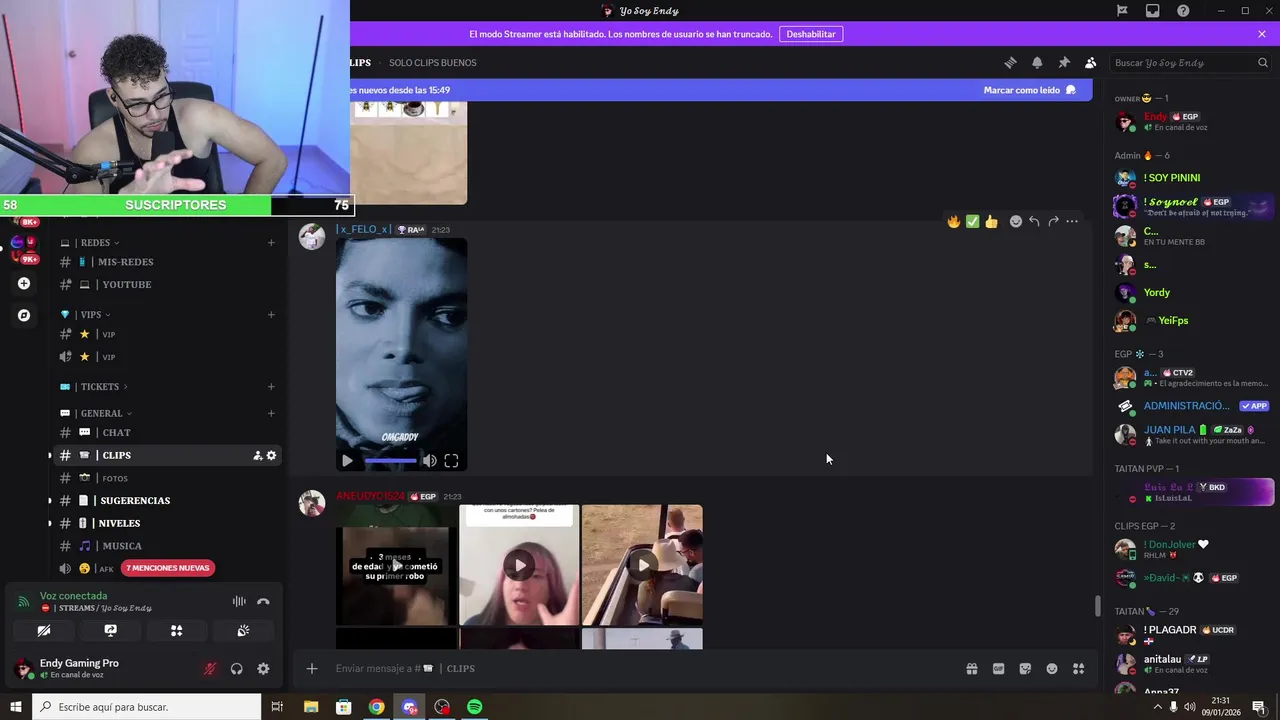Open Spotify from the taskbar
Screen dimensions: 1280x720
click(x=475, y=707)
